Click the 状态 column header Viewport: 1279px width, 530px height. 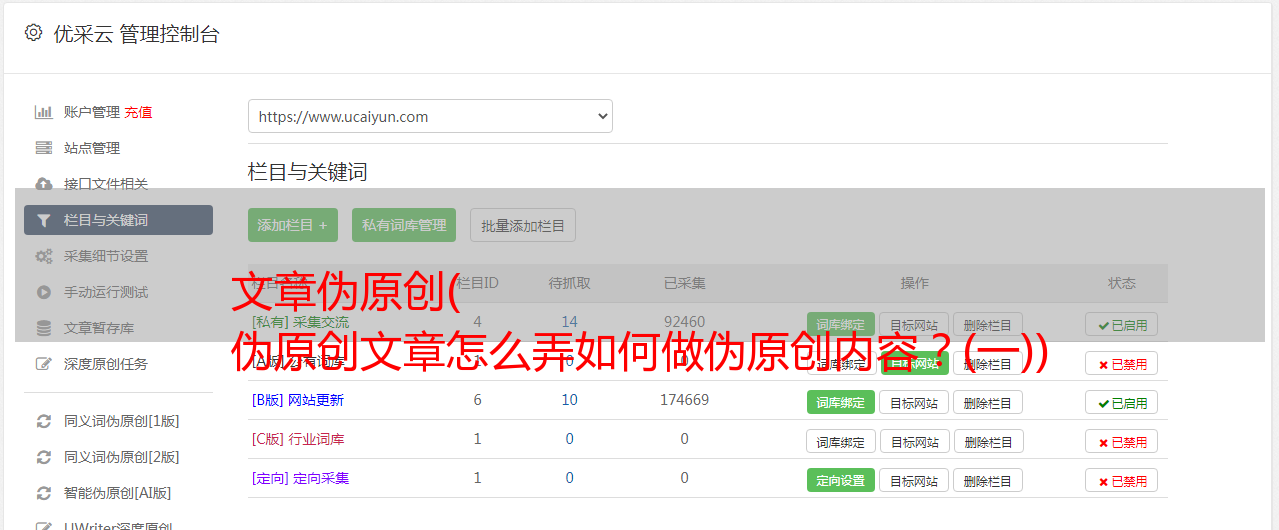[1122, 283]
